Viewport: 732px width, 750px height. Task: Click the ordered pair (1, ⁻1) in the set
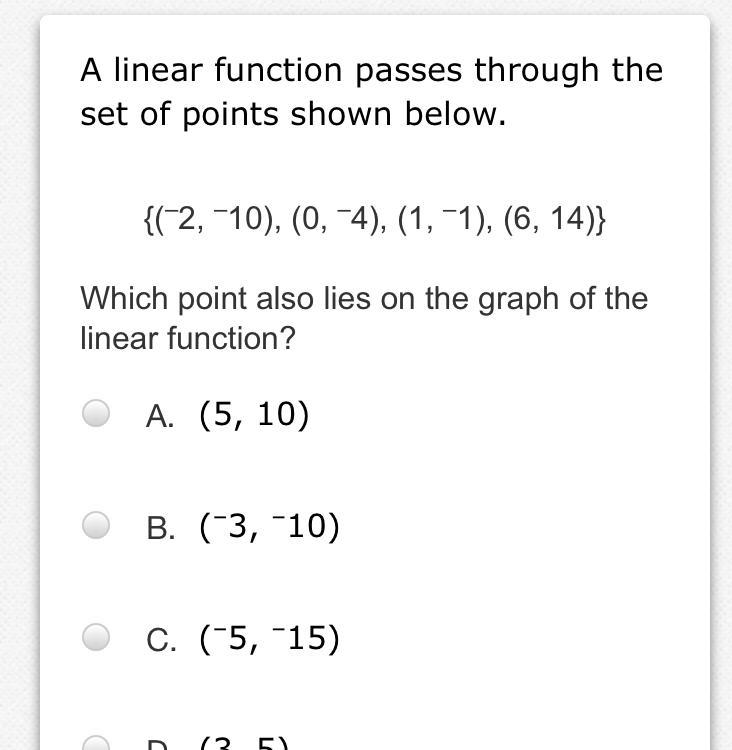point(439,220)
